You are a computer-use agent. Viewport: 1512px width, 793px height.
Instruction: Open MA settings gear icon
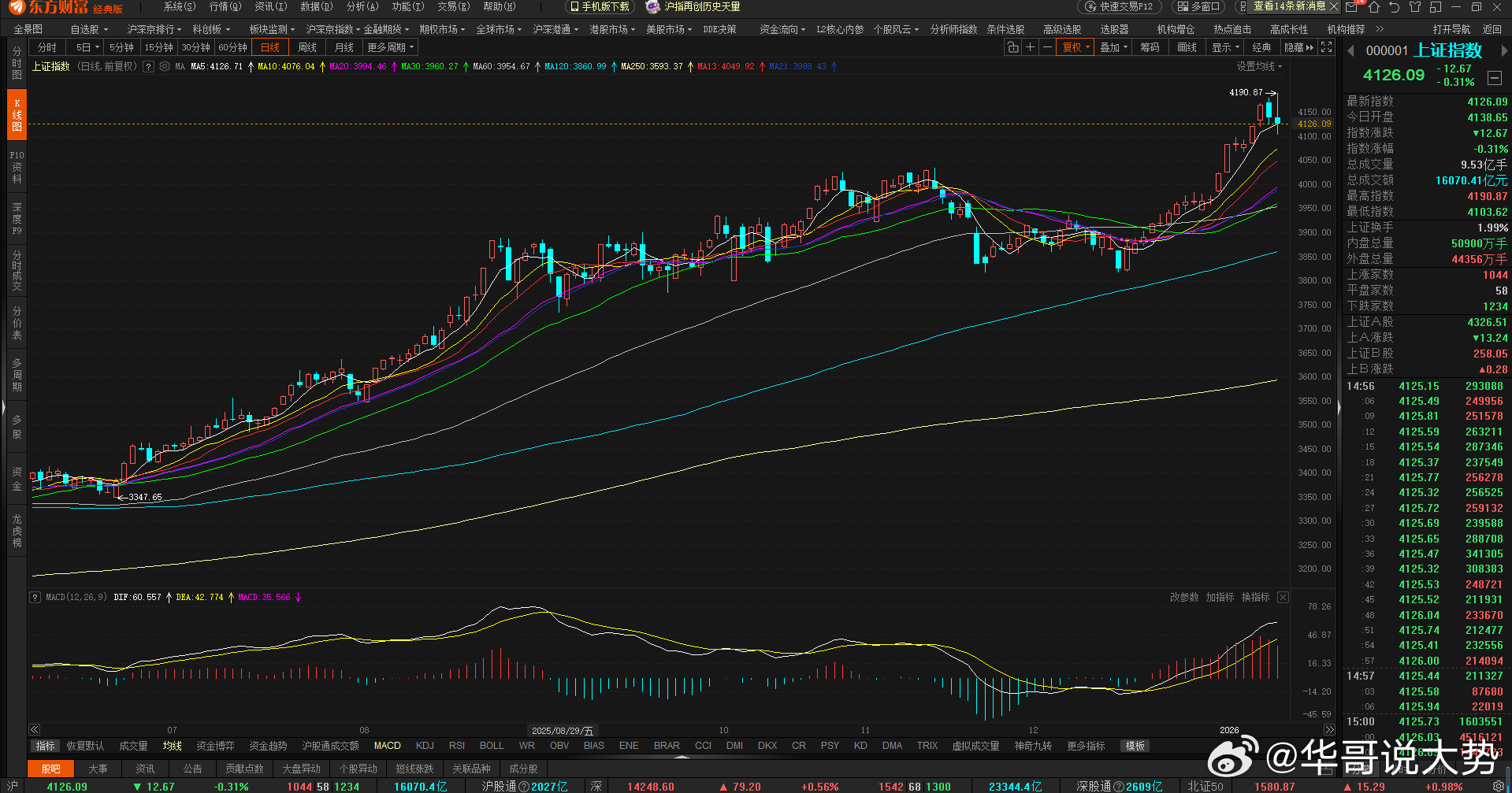pyautogui.click(x=165, y=67)
